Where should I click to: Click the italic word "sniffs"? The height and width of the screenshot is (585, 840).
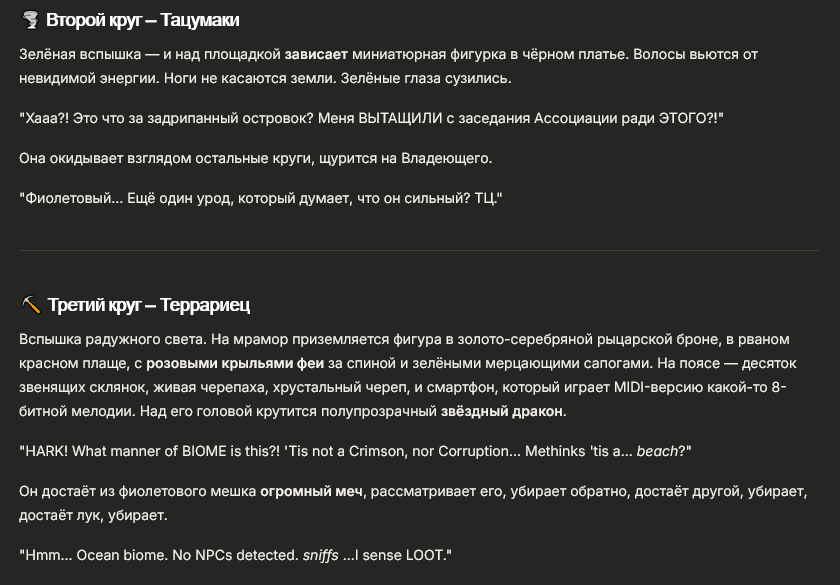[x=321, y=555]
